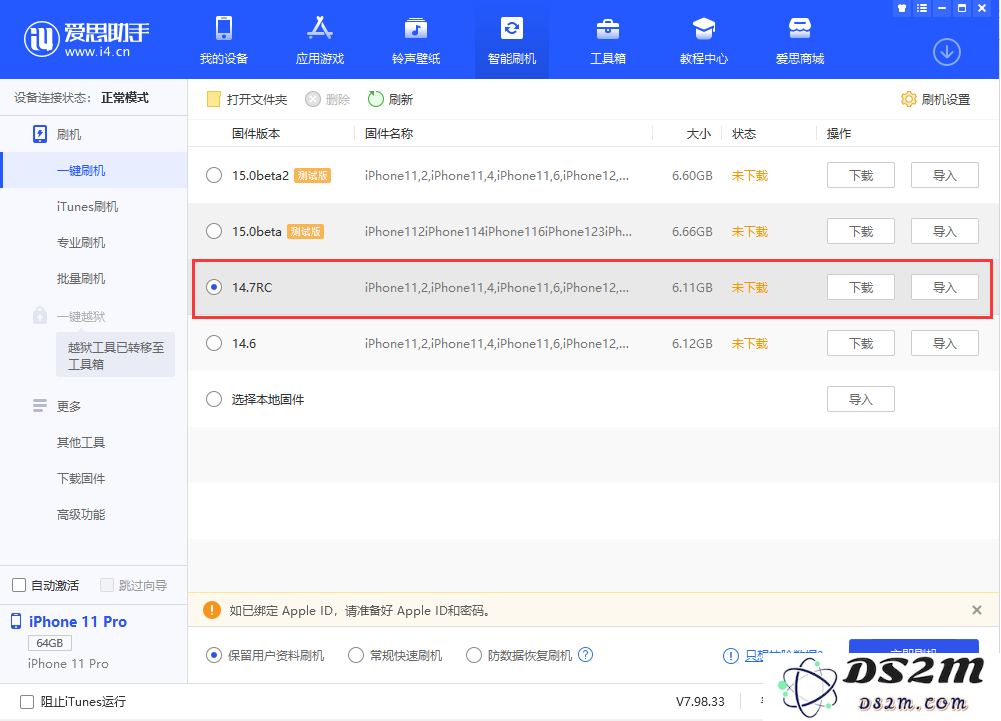
Task: Click the 固件版本 column header
Action: (256, 133)
